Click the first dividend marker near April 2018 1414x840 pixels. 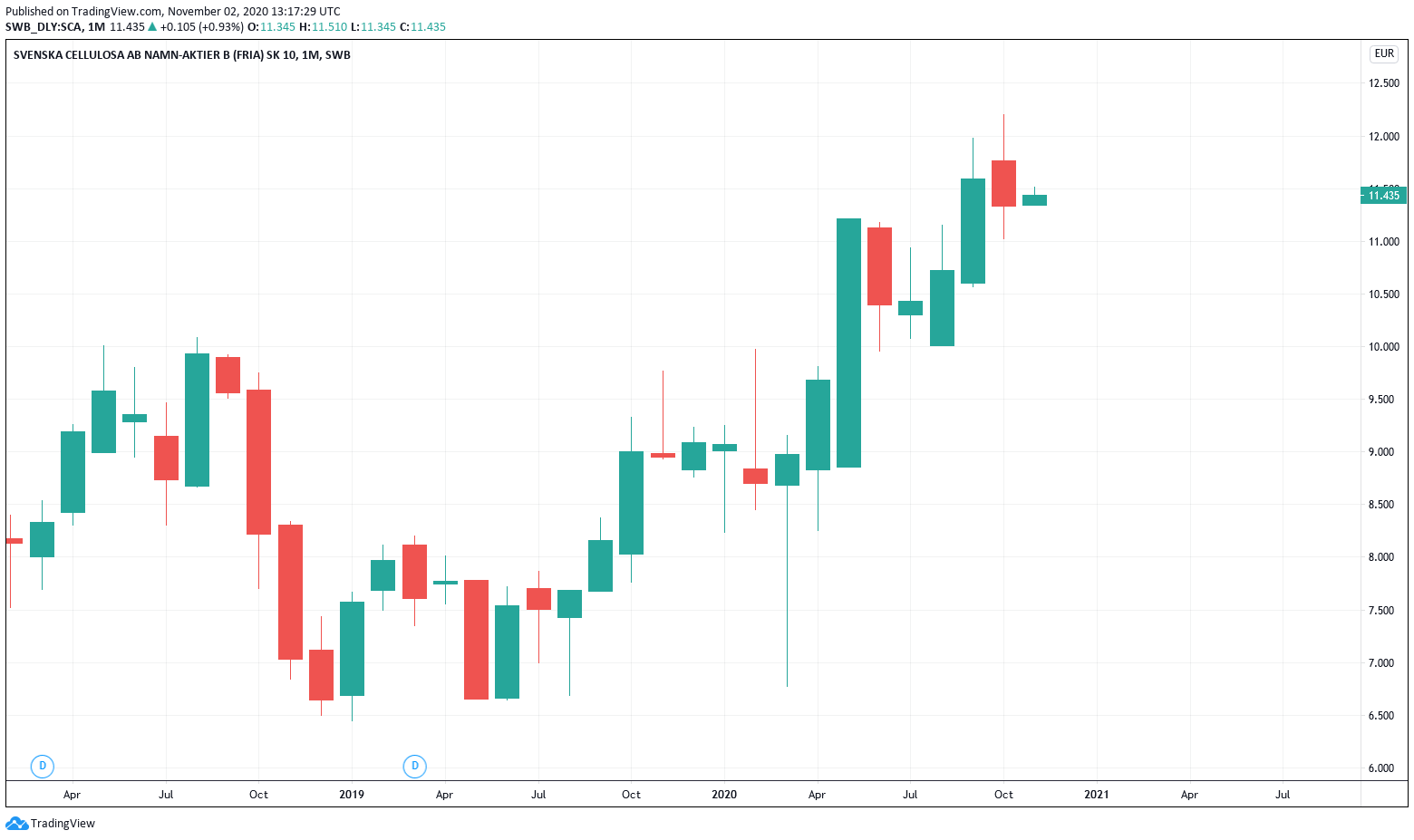coord(42,766)
